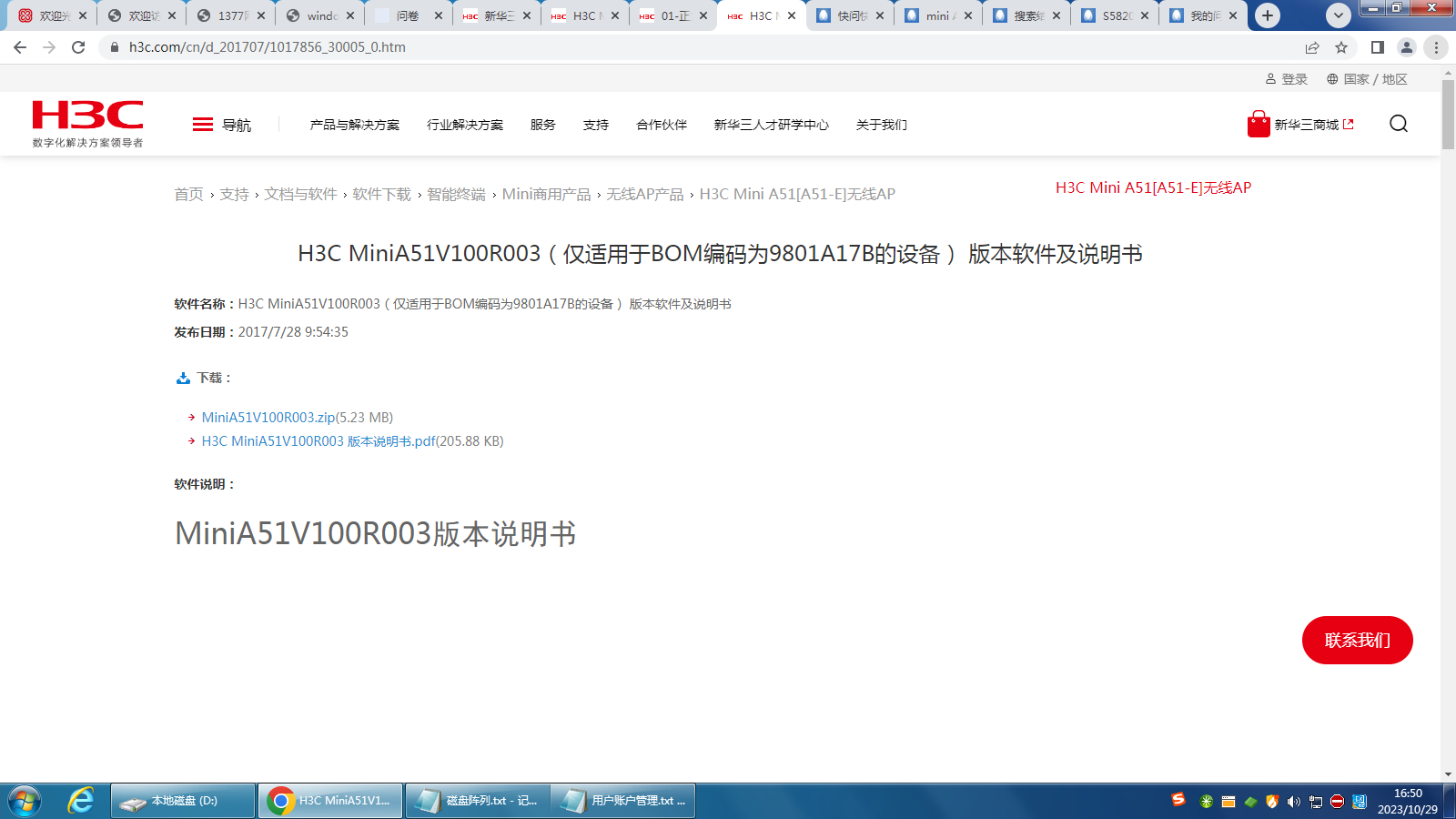This screenshot has height=819, width=1456.
Task: Launch Internet Explorer from the taskbar
Action: tap(81, 801)
